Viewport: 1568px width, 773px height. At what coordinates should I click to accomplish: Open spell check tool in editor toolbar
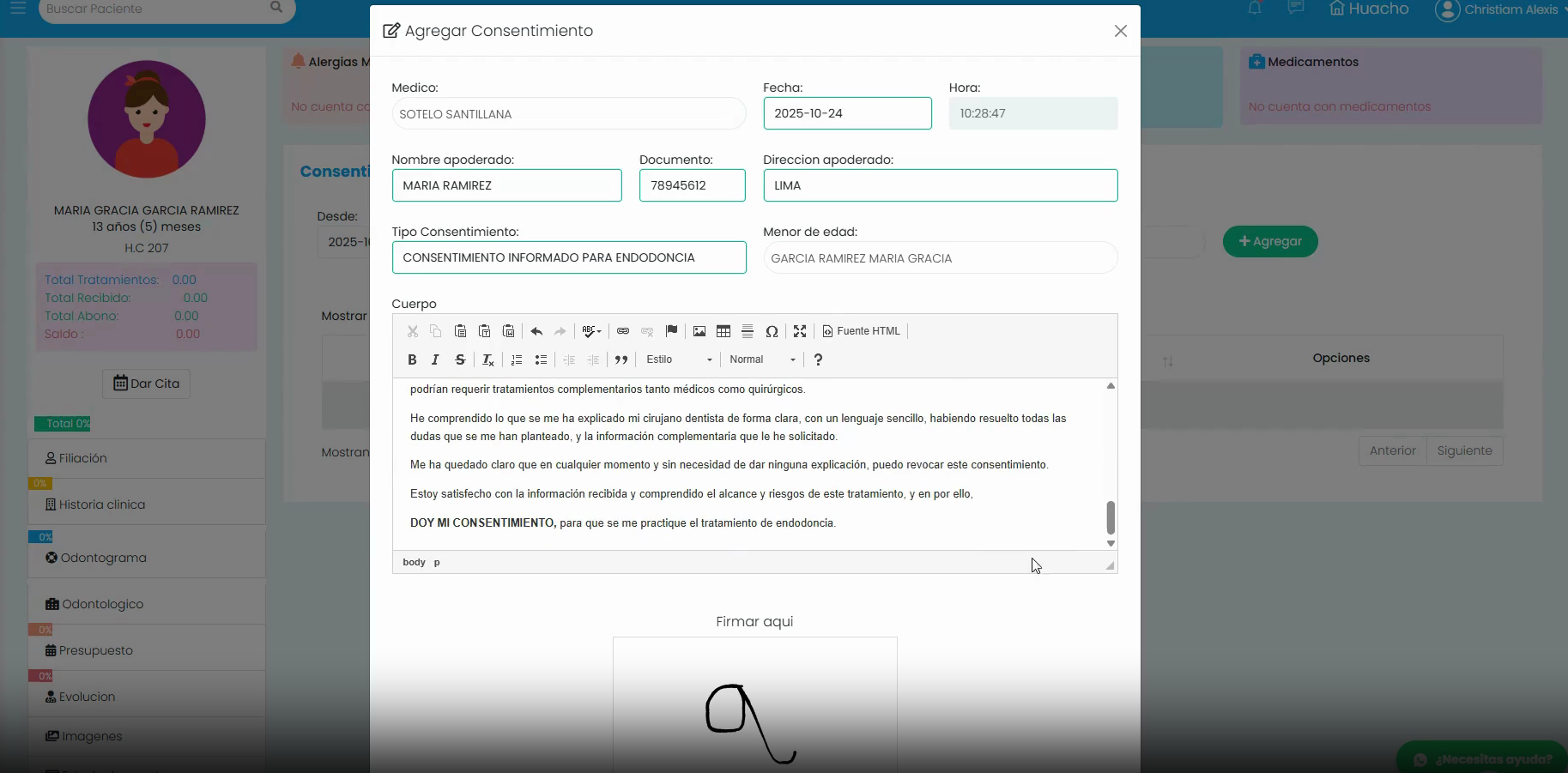tap(591, 331)
